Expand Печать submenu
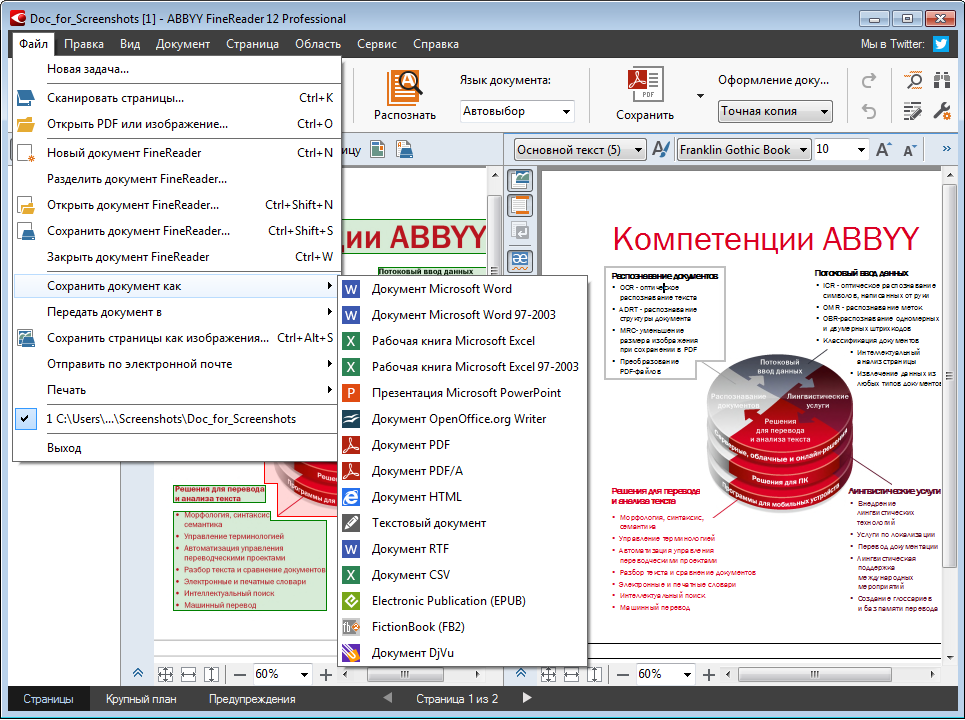Image resolution: width=965 pixels, height=720 pixels. [176, 390]
